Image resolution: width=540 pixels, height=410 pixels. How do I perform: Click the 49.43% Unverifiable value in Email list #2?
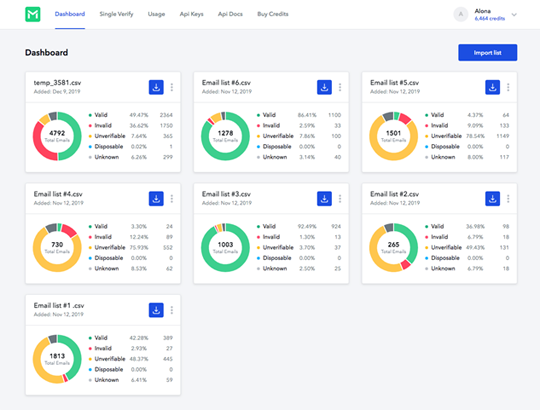(x=475, y=248)
